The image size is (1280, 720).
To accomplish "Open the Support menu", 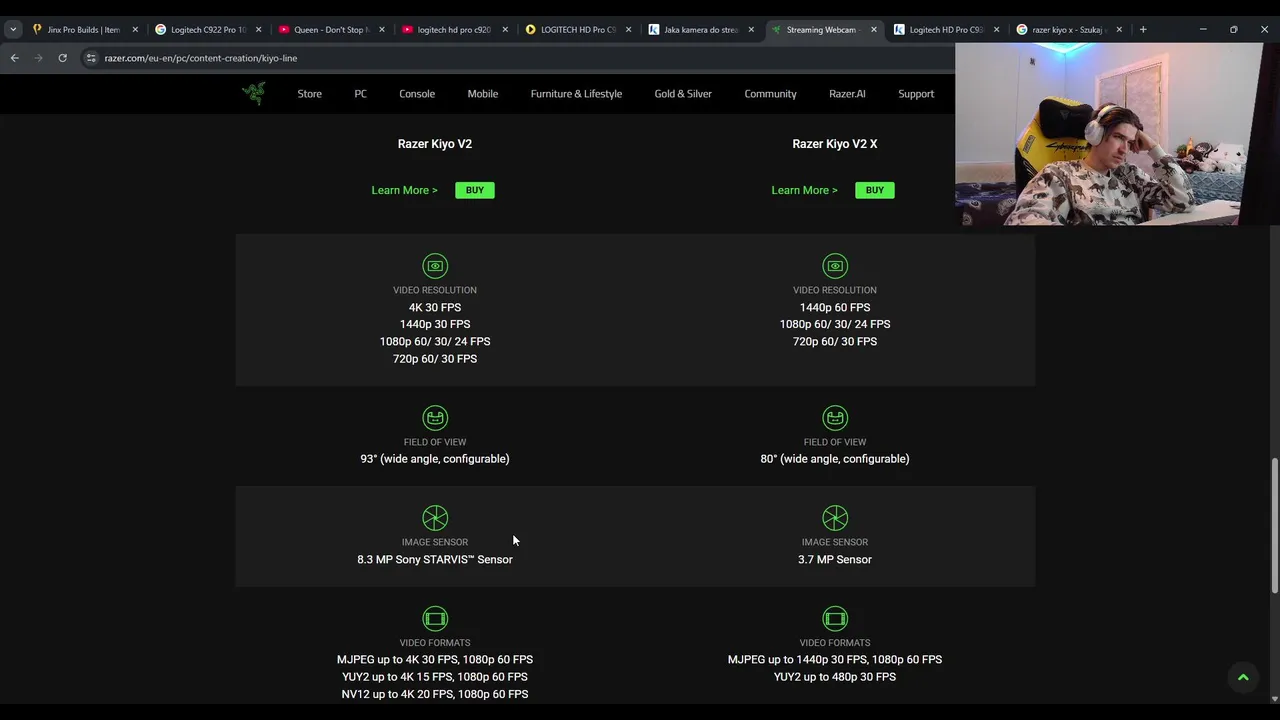I will pos(916,94).
